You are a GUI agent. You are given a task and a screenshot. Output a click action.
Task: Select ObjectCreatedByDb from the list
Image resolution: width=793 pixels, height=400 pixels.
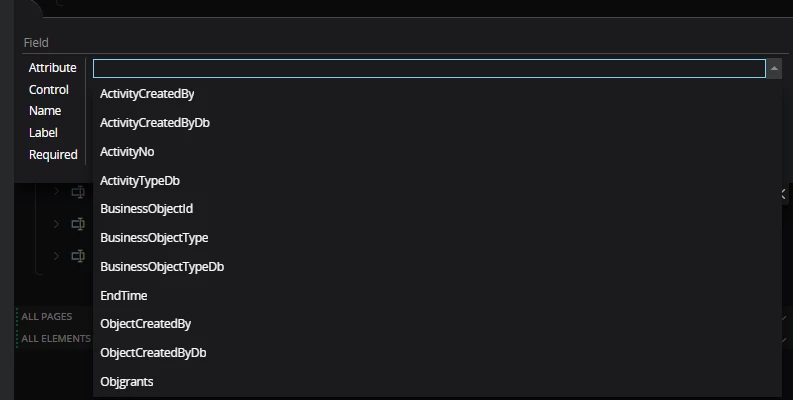[x=153, y=353]
